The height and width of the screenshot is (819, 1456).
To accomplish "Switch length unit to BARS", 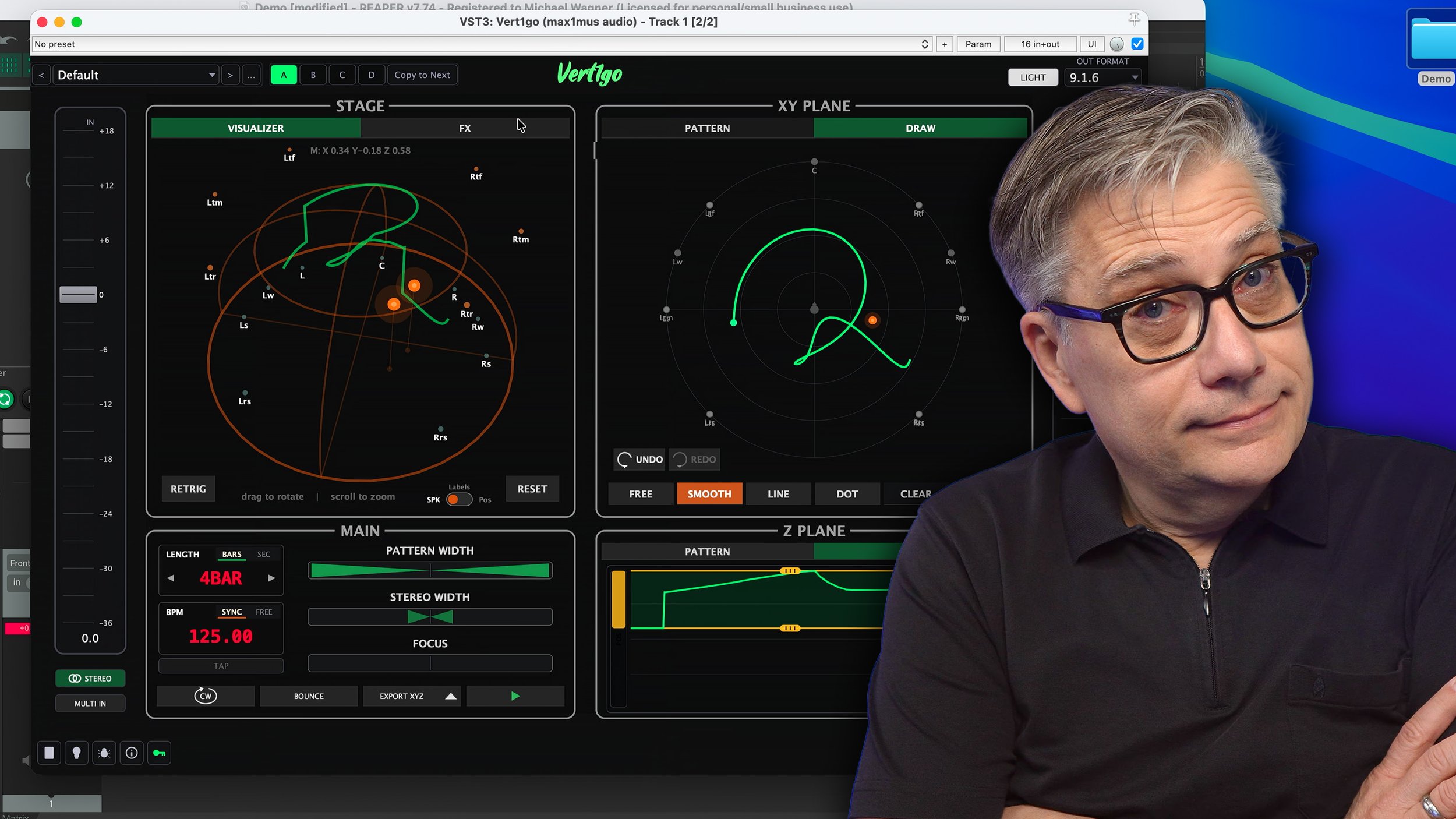I will click(x=232, y=555).
